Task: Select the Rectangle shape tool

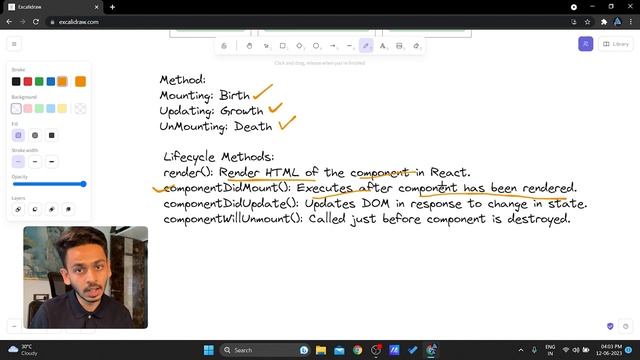Action: [283, 46]
